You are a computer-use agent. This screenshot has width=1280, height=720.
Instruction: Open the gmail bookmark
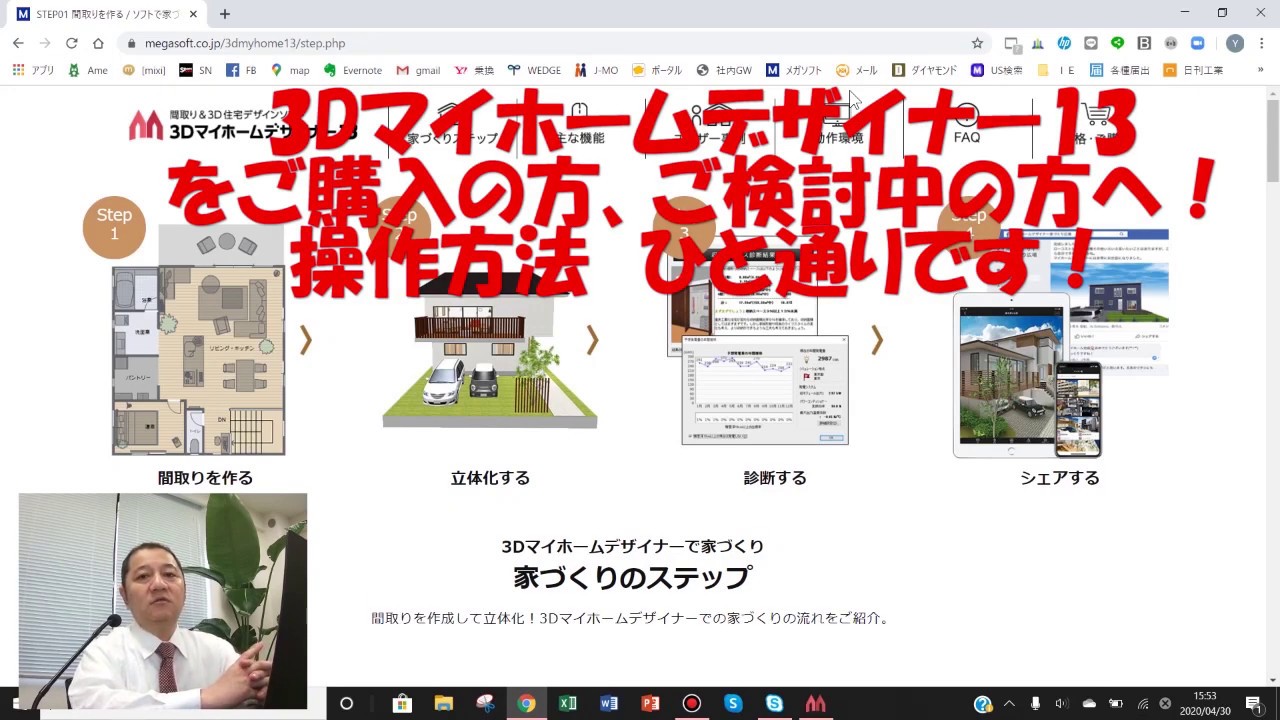point(418,70)
